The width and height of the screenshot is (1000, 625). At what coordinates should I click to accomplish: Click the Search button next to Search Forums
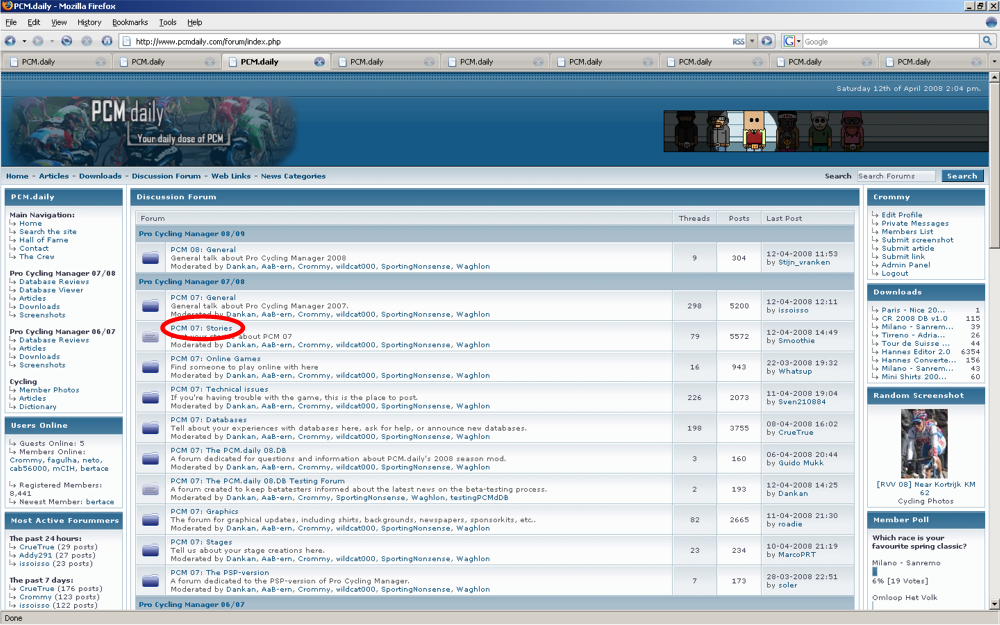tap(961, 176)
